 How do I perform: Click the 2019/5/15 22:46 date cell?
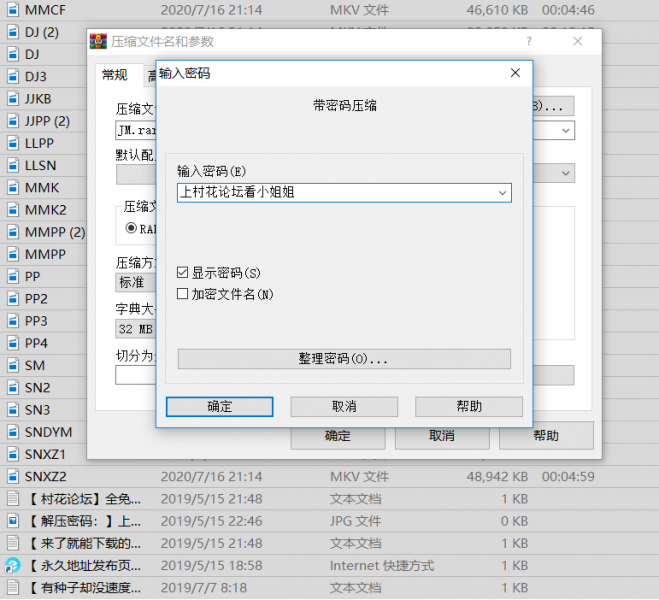coord(211,521)
